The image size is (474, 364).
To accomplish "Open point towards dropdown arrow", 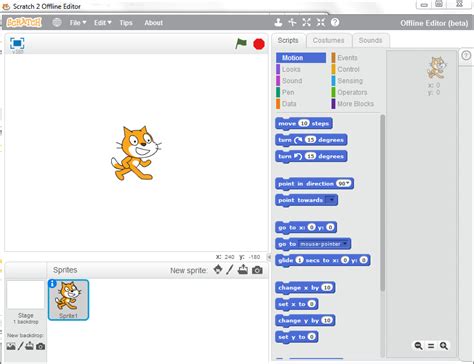I will (331, 200).
